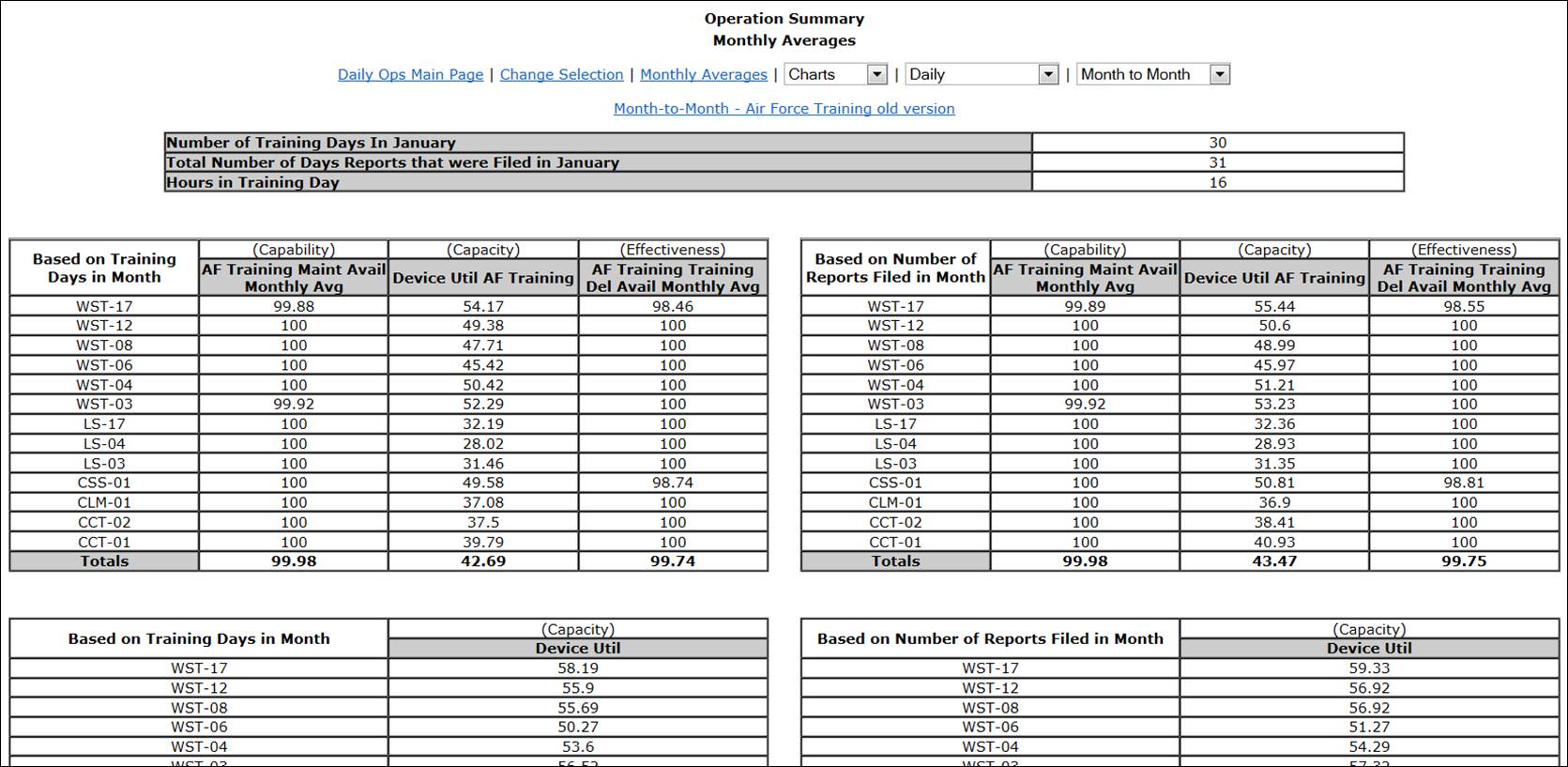The width and height of the screenshot is (1568, 767).
Task: Click Device Util value 58.19
Action: point(577,668)
